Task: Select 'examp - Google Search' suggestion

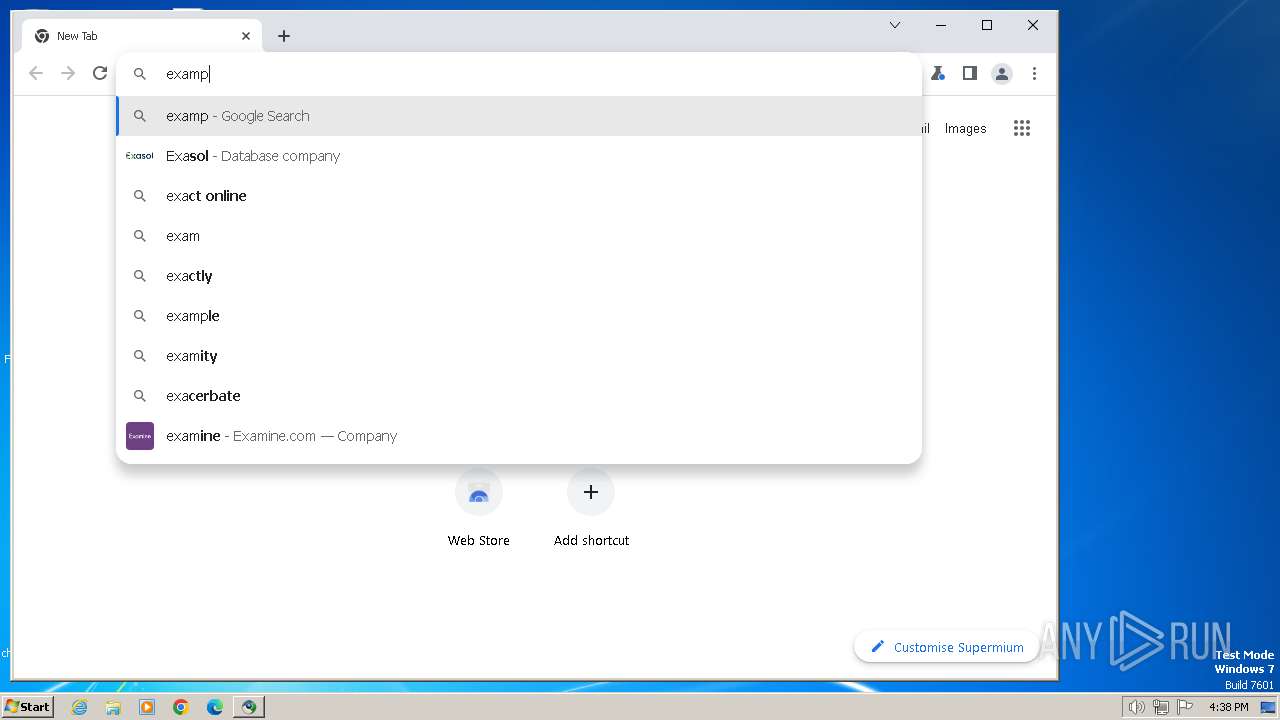Action: pyautogui.click(x=519, y=116)
